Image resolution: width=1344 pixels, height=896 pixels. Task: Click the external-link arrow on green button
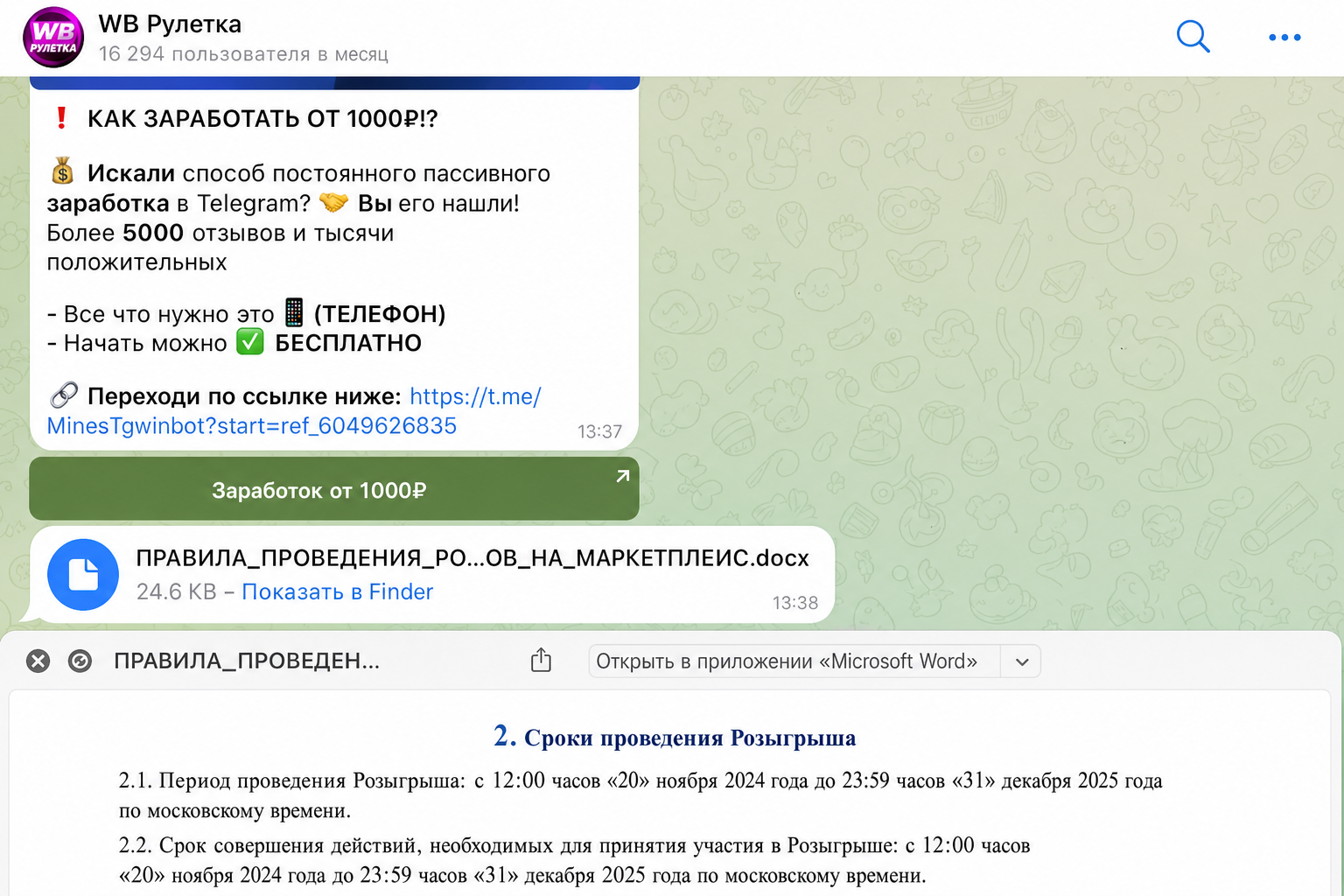622,476
